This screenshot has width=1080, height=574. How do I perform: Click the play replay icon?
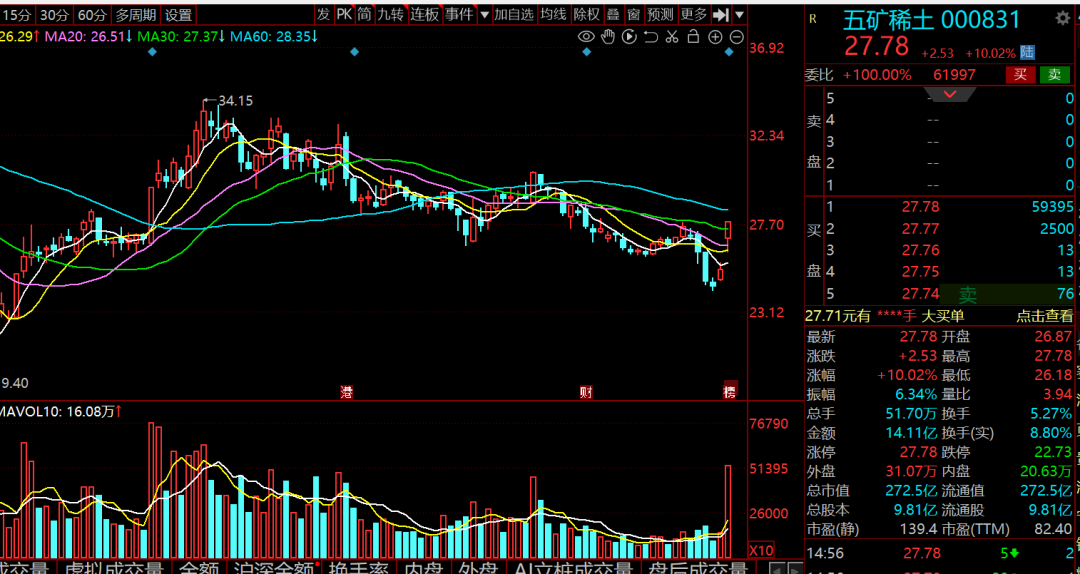629,37
